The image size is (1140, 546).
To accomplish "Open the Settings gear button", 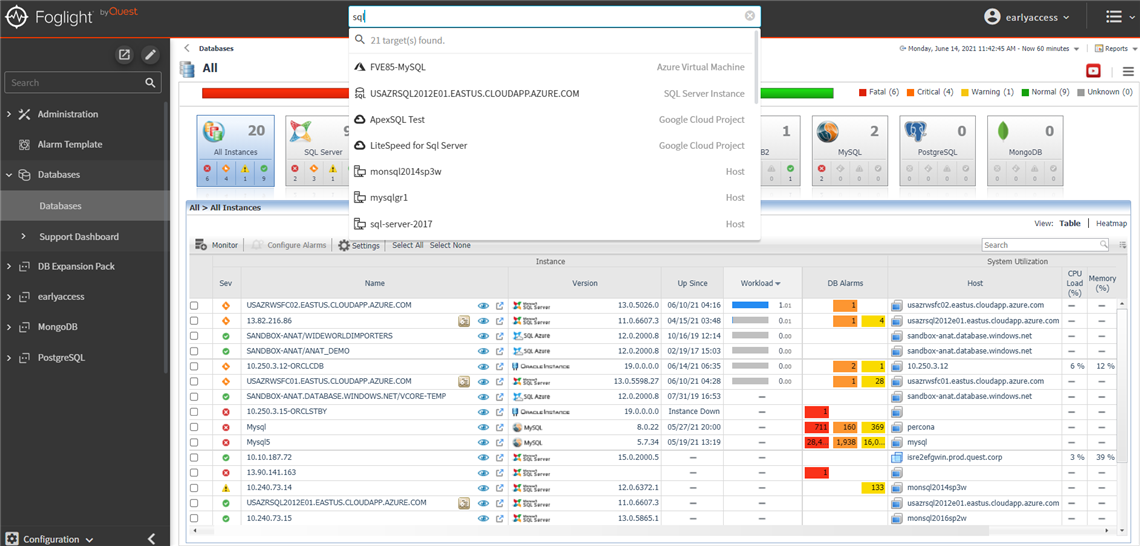I will click(x=359, y=246).
